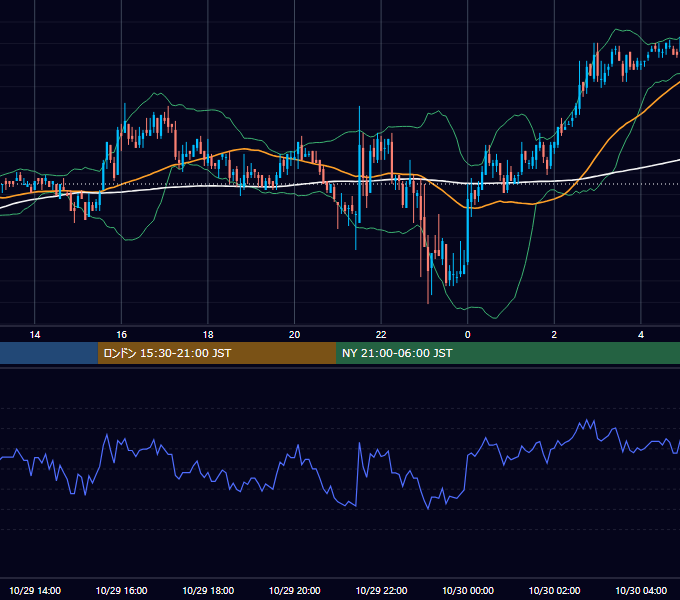The height and width of the screenshot is (600, 680).
Task: Click the ロンドン 15:30-21:00 JST session bar
Action: pyautogui.click(x=217, y=353)
